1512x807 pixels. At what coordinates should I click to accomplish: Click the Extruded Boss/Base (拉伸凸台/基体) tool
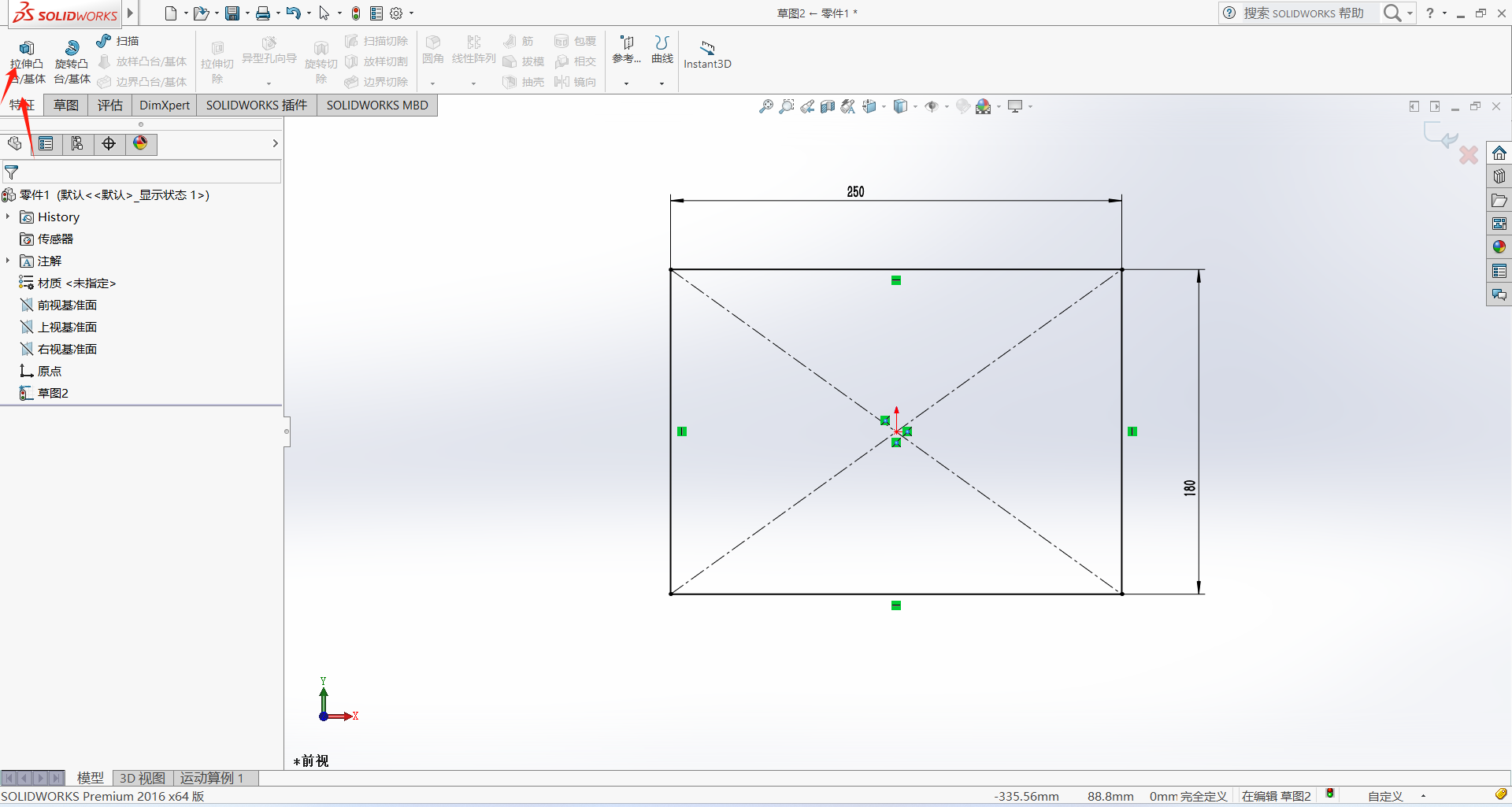tap(27, 62)
